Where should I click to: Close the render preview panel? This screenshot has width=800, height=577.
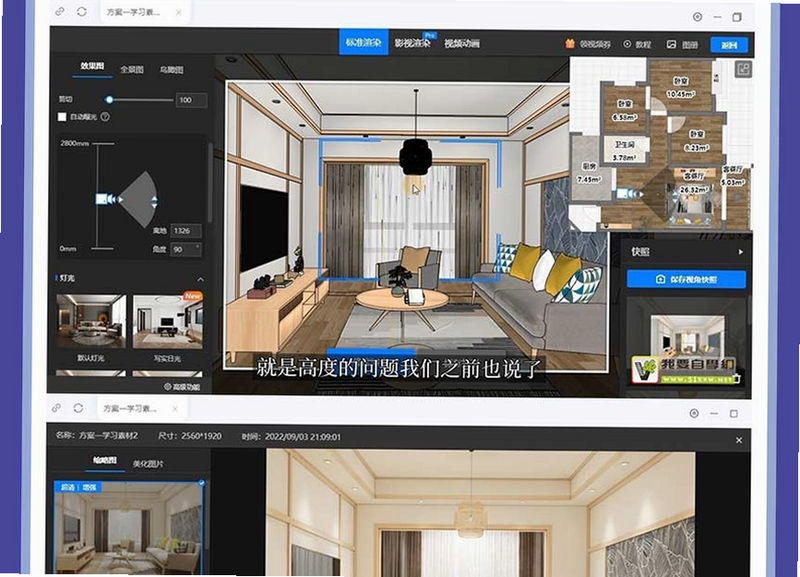click(739, 440)
